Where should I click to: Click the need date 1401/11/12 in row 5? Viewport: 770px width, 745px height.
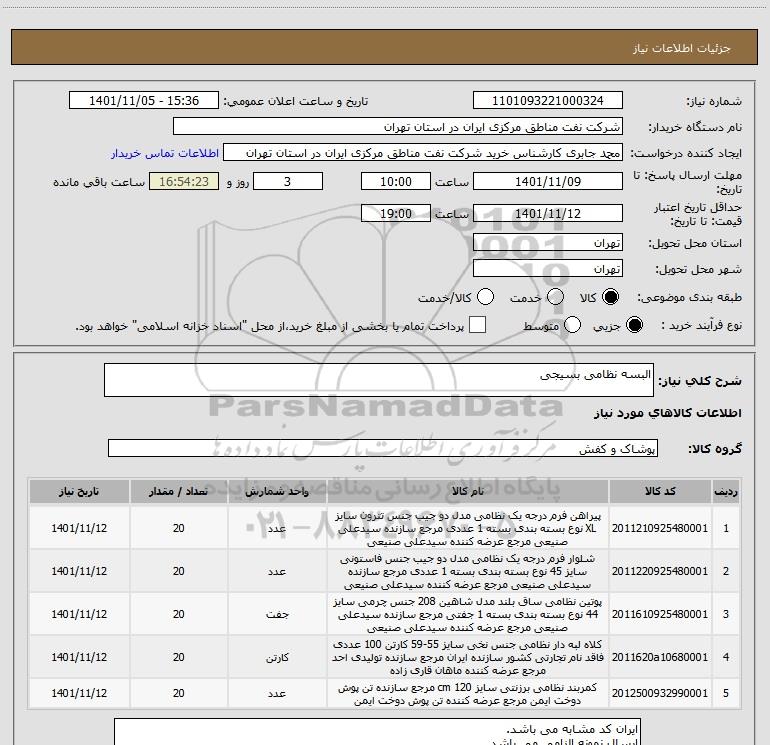tap(79, 693)
